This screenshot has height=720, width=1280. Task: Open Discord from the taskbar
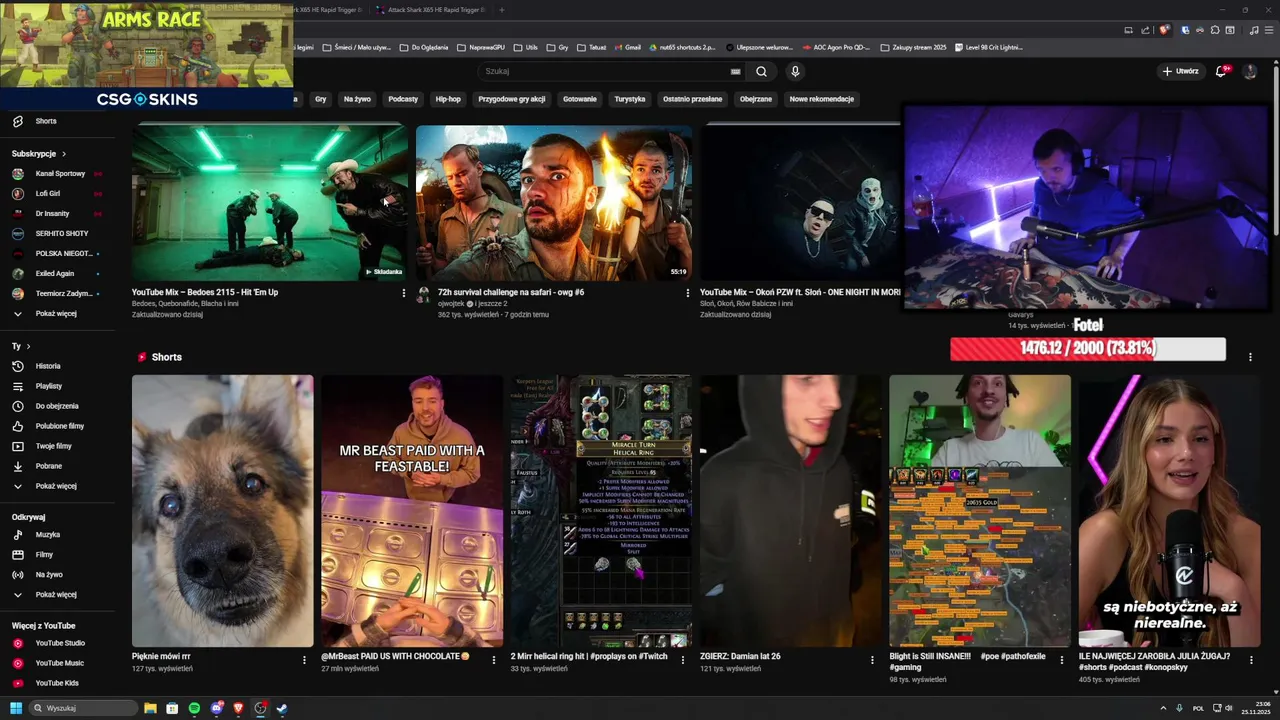click(x=216, y=708)
